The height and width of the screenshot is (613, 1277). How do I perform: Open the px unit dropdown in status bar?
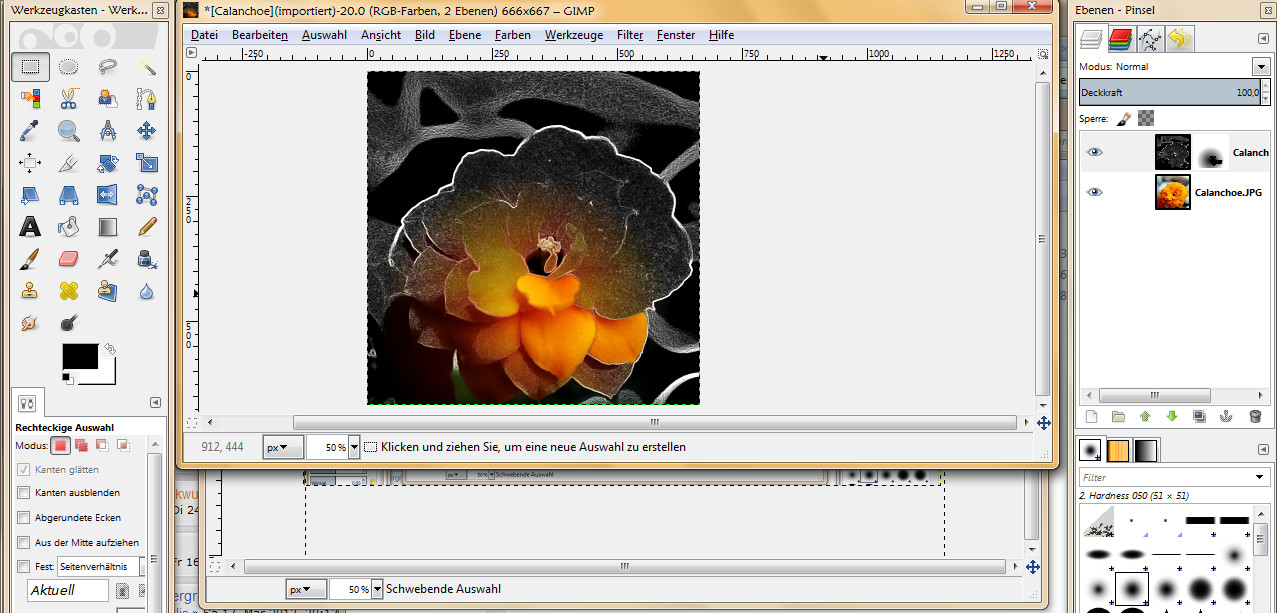pyautogui.click(x=283, y=447)
